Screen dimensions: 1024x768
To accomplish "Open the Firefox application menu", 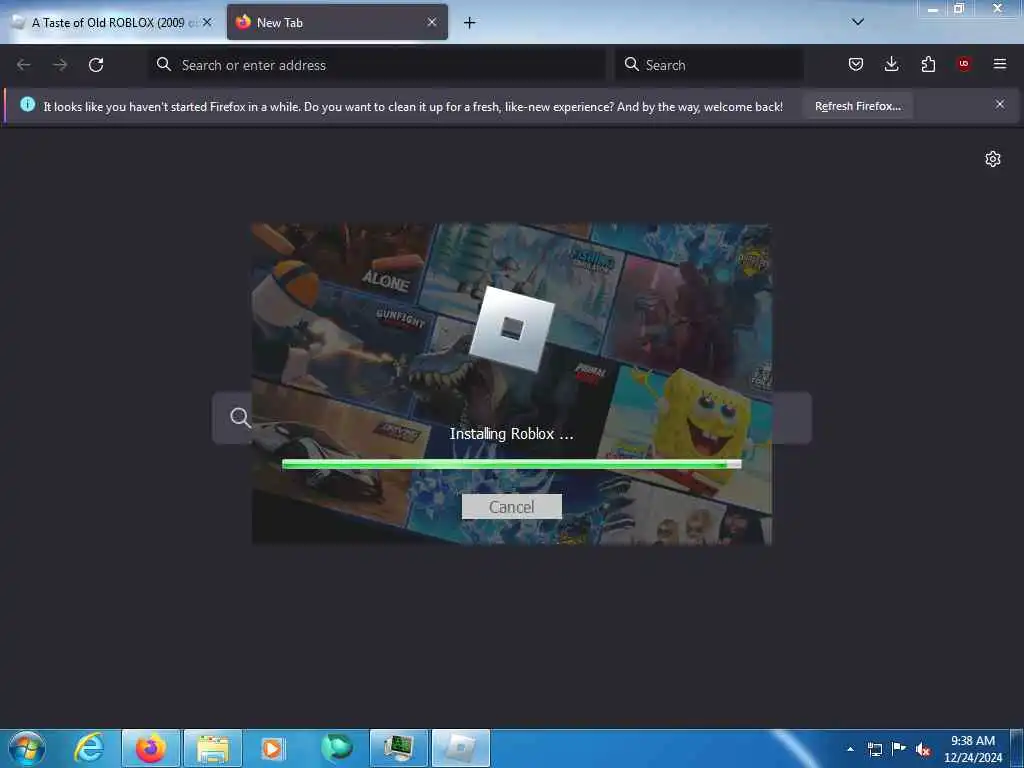I will point(1000,64).
